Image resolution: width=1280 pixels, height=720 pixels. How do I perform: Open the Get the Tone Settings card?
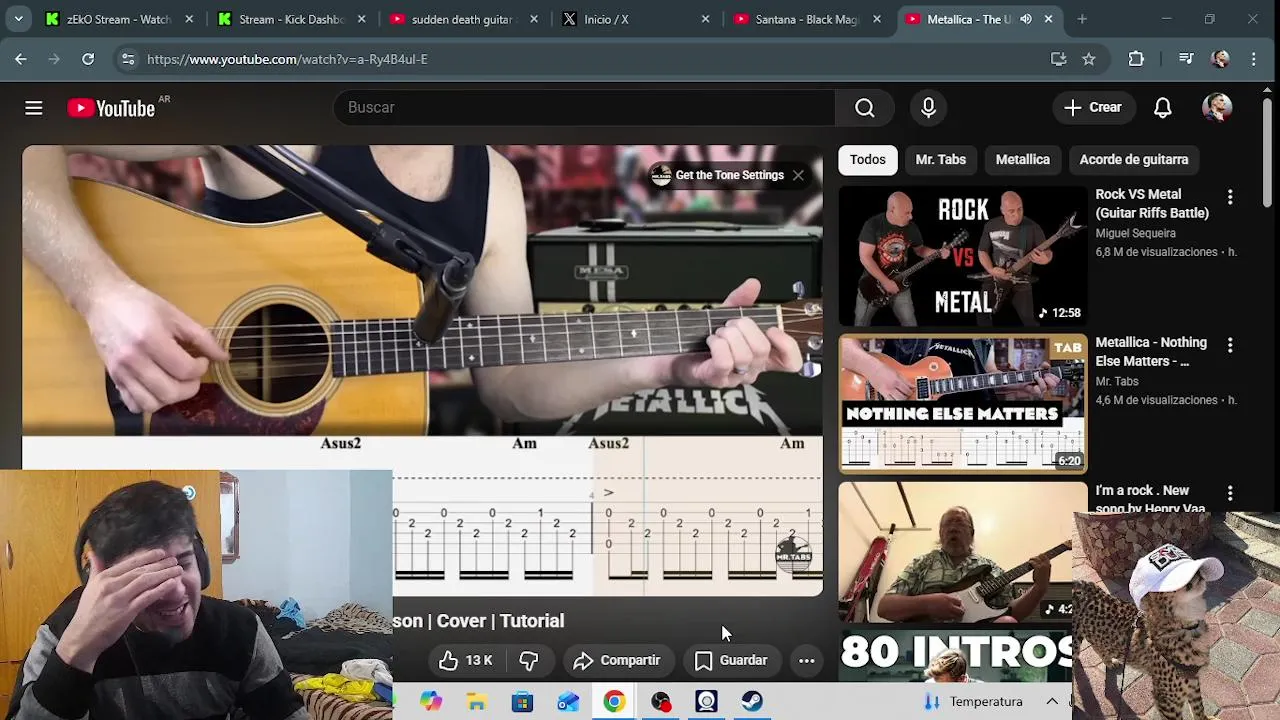coord(719,175)
